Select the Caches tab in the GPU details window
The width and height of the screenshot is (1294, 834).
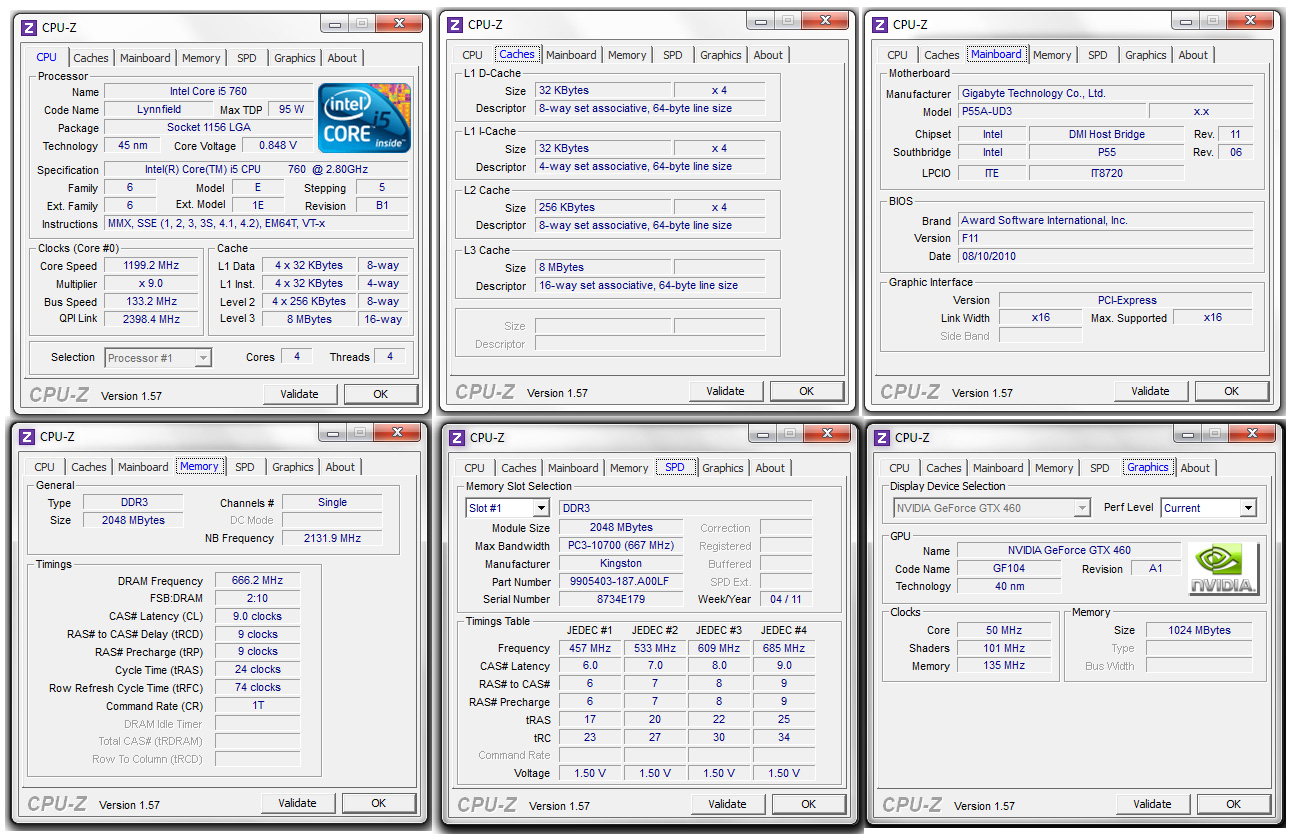pos(944,468)
